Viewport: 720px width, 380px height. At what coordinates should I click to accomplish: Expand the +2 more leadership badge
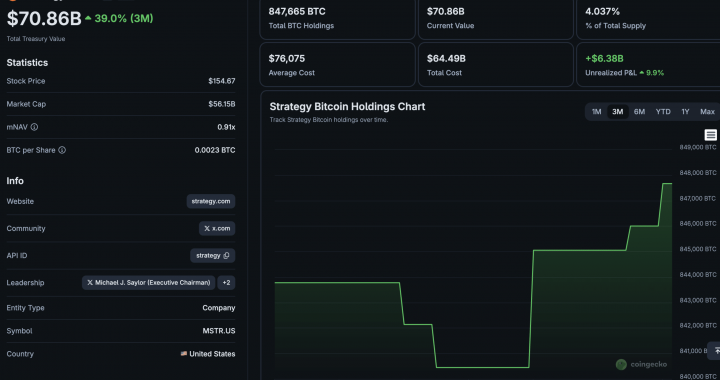(x=226, y=283)
